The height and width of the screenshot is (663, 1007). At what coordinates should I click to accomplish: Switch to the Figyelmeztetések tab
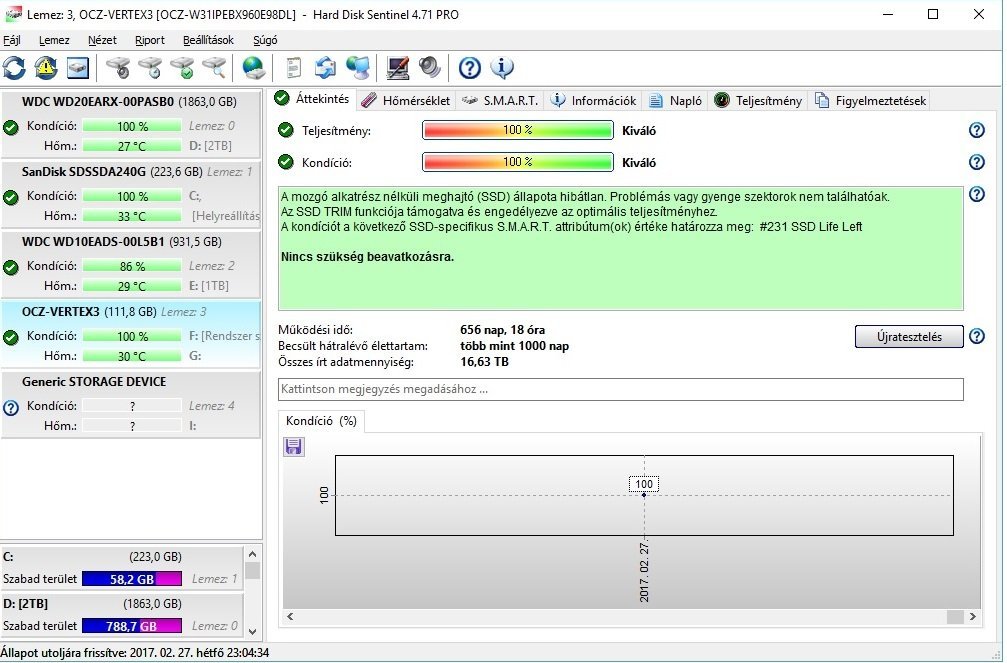(870, 101)
